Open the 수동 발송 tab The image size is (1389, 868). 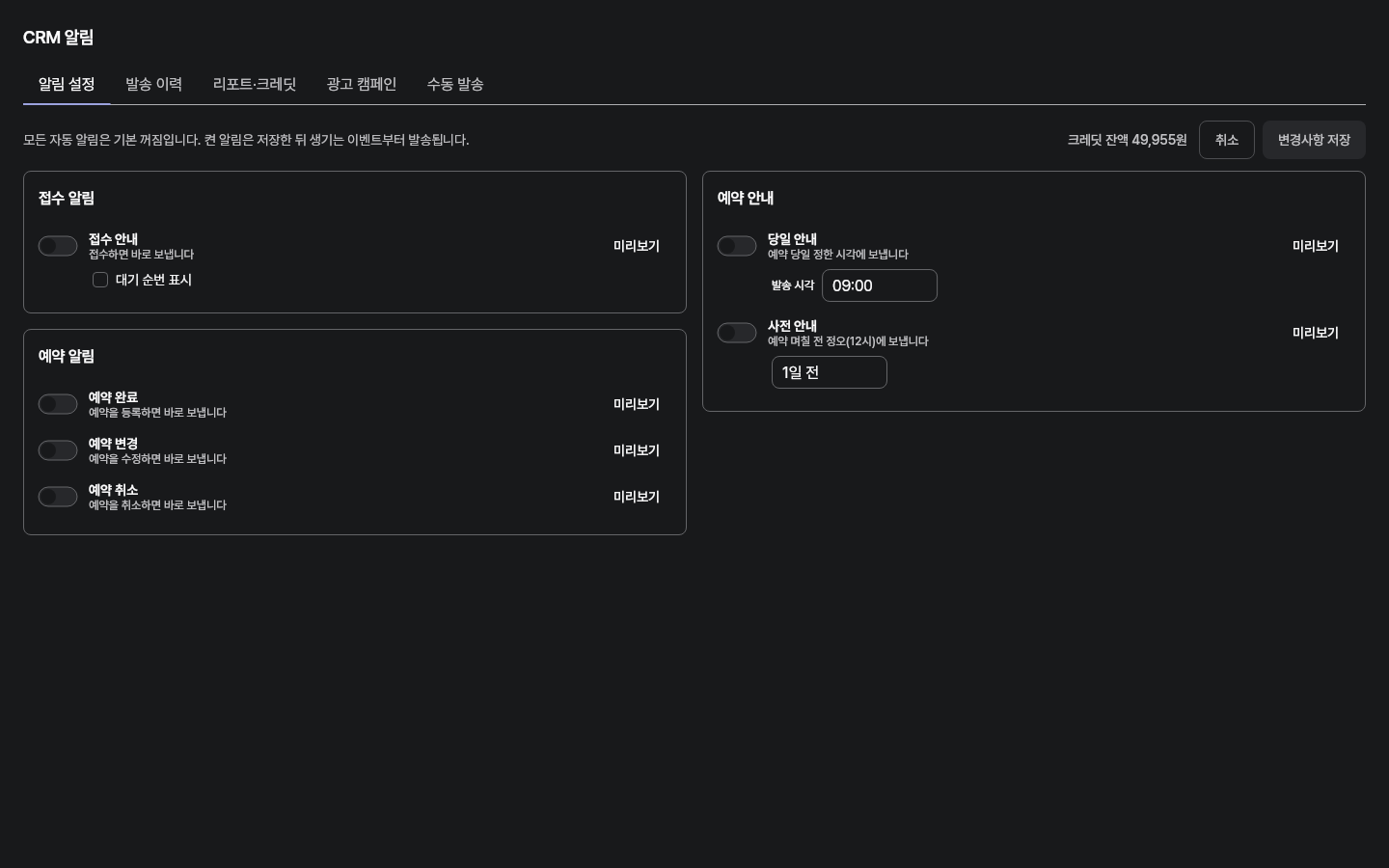[455, 84]
